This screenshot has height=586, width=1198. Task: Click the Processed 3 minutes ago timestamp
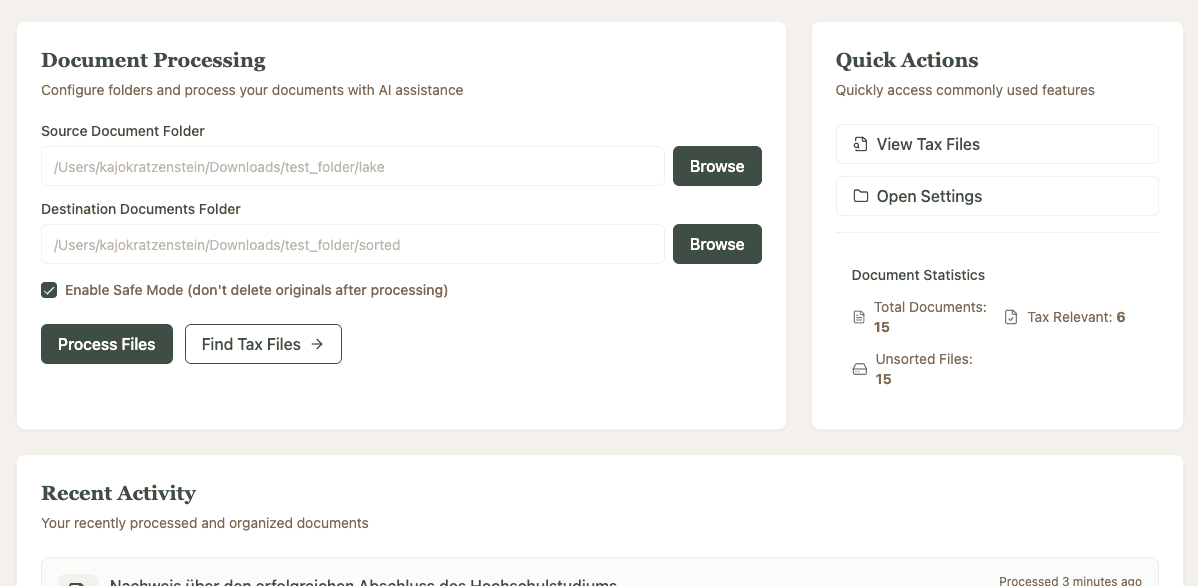click(x=1070, y=580)
